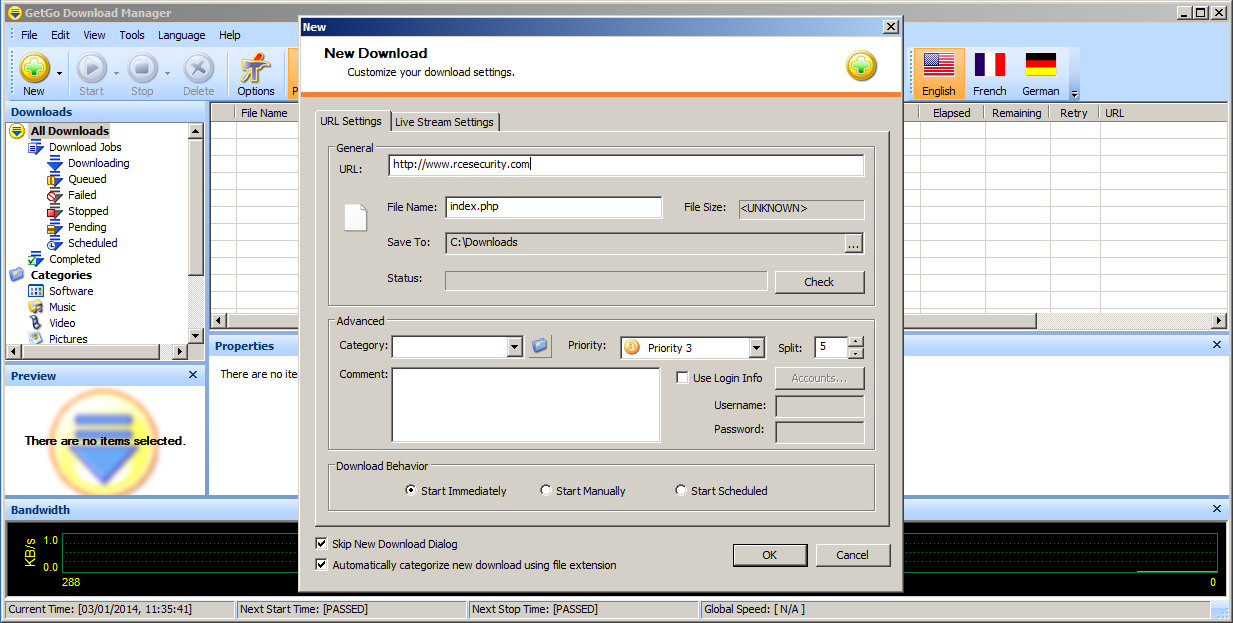Image resolution: width=1233 pixels, height=623 pixels.
Task: Show Queued jobs in the tree
Action: [x=87, y=179]
